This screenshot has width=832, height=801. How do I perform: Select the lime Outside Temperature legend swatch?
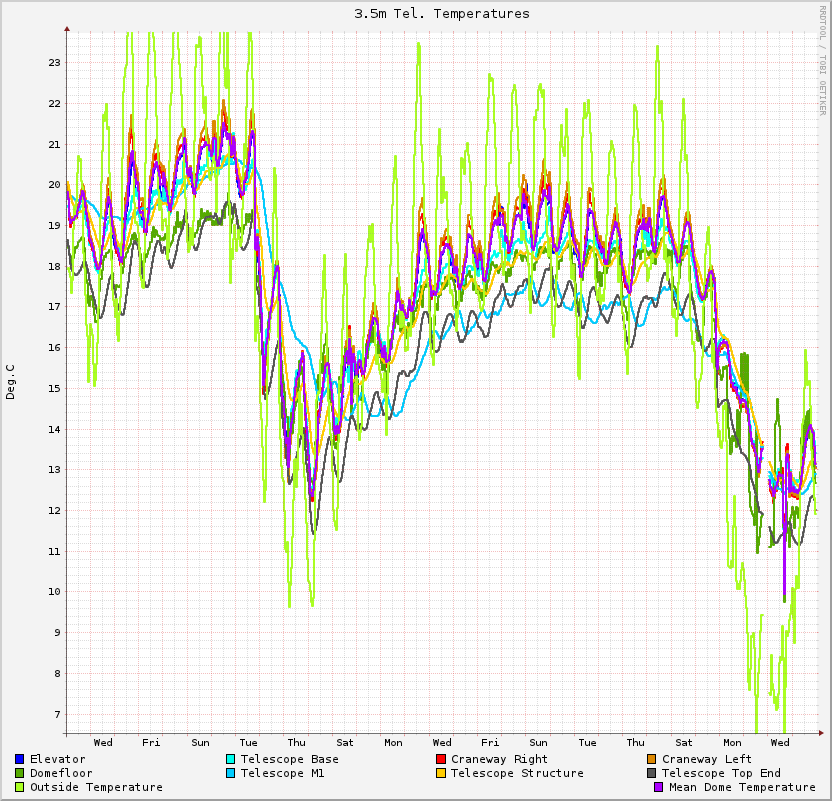[20, 787]
